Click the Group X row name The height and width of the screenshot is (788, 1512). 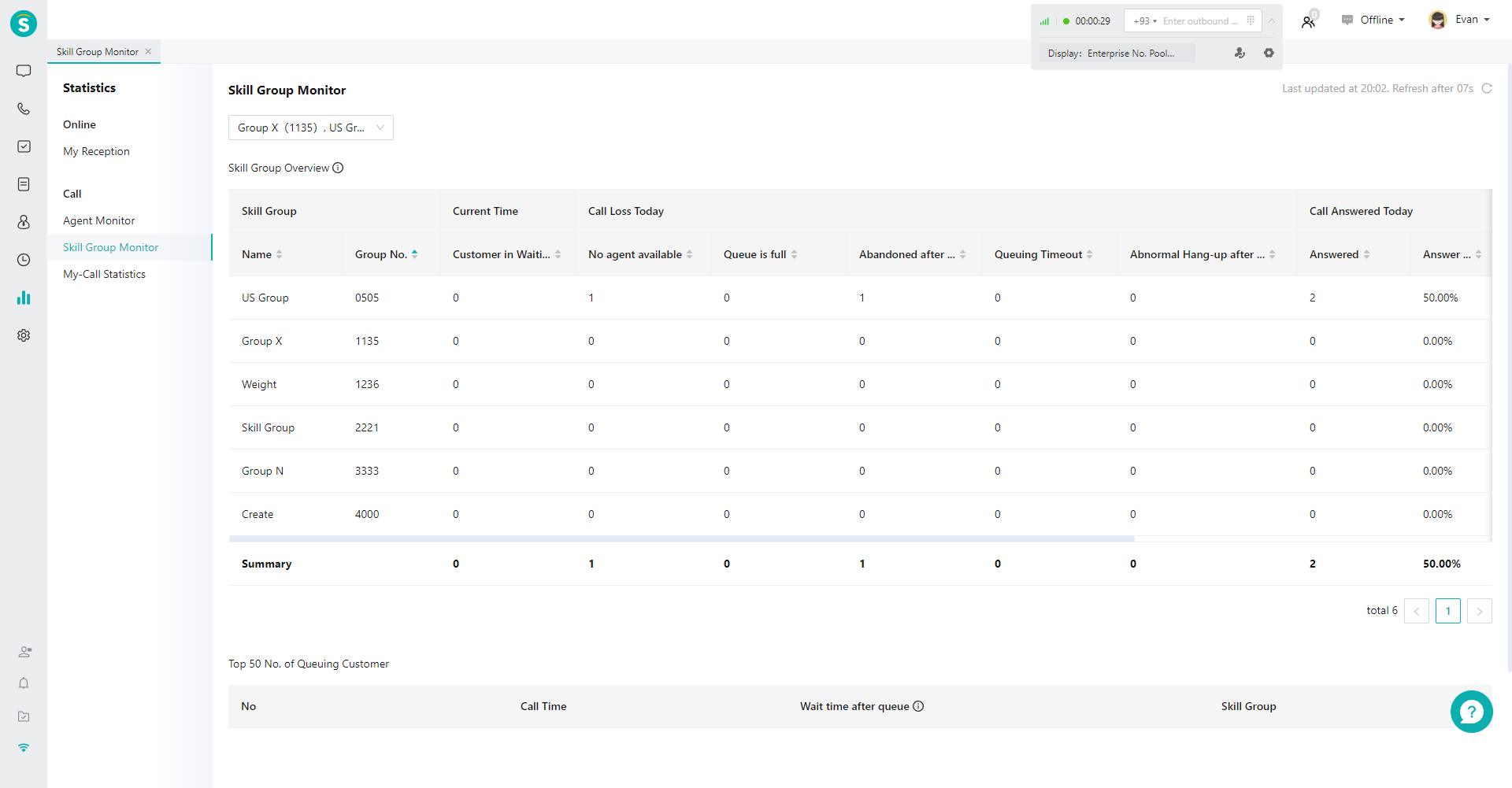[x=261, y=341]
